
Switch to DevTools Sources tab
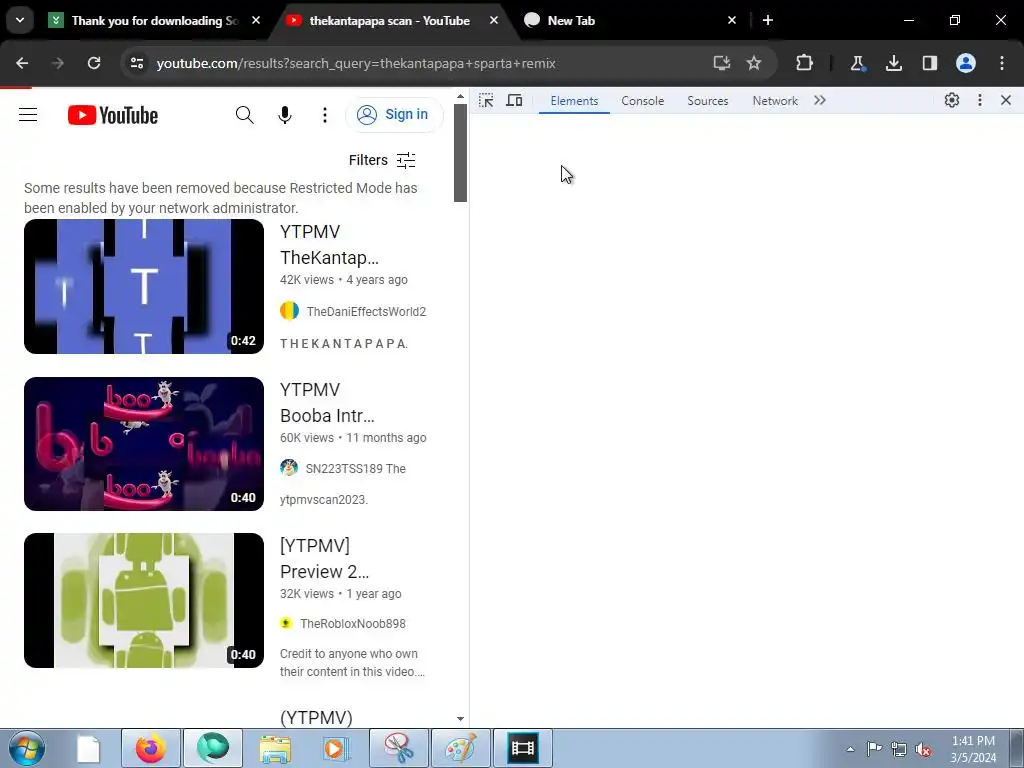[707, 101]
